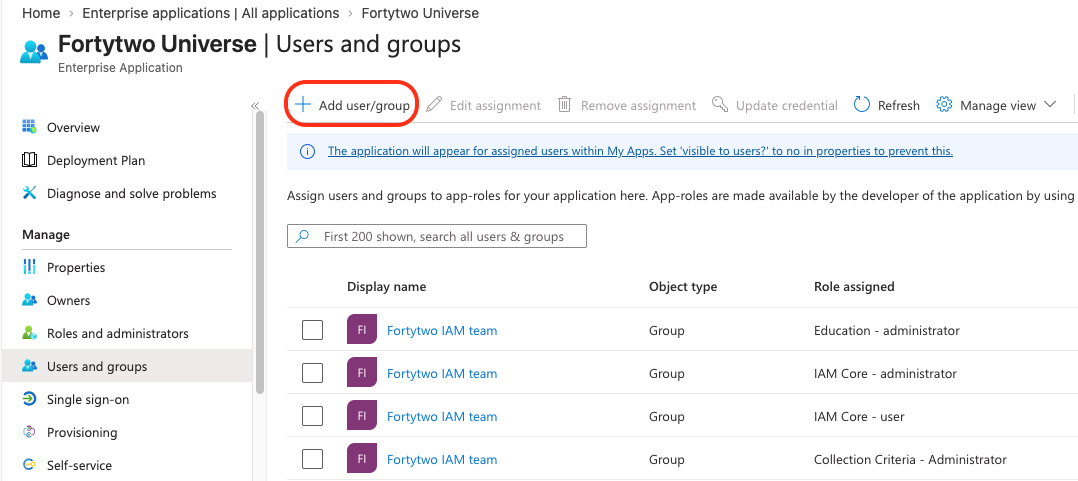Click the Update credential key icon
This screenshot has height=481, width=1078.
click(720, 104)
